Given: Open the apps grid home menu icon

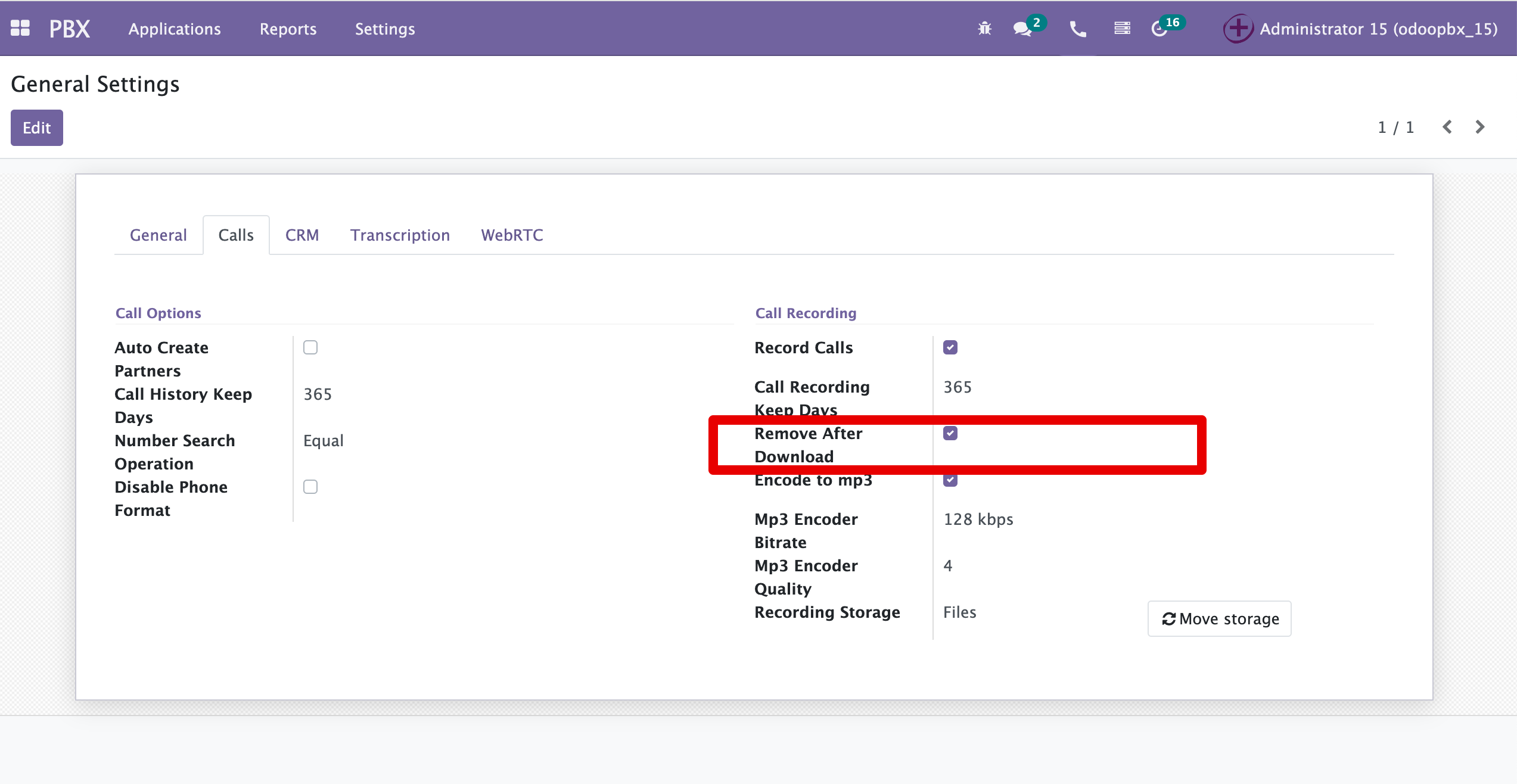Looking at the screenshot, I should coord(20,28).
